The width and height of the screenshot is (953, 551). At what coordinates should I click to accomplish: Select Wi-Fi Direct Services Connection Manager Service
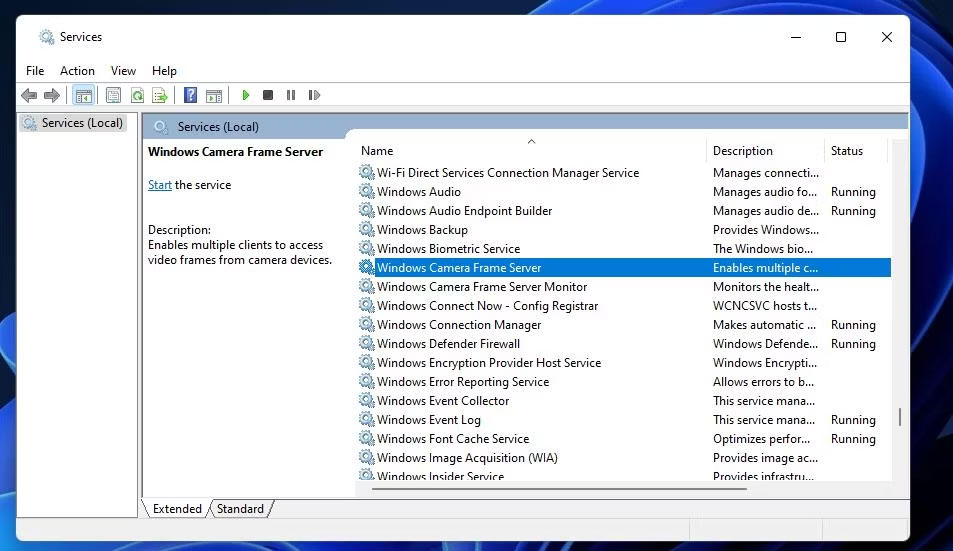(507, 173)
